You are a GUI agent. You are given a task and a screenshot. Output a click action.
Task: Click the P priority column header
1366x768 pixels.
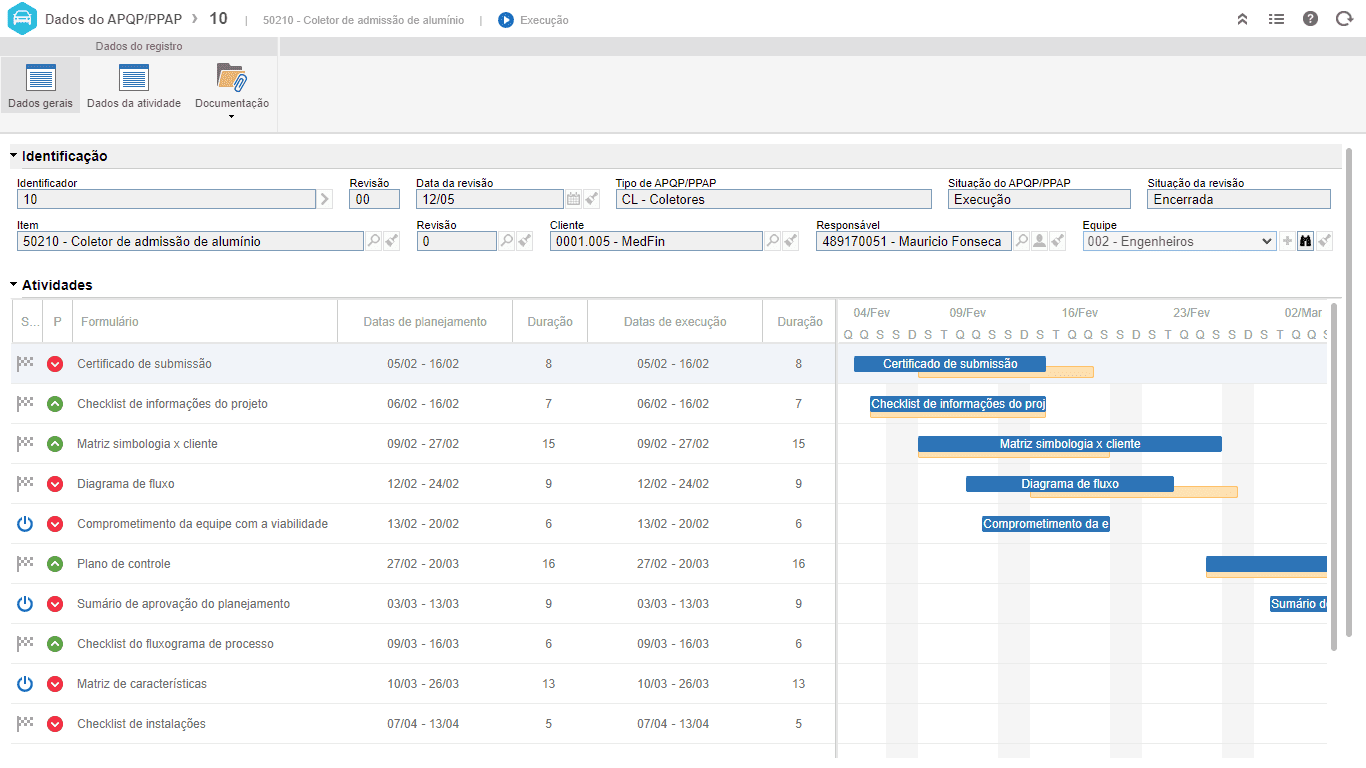(57, 322)
